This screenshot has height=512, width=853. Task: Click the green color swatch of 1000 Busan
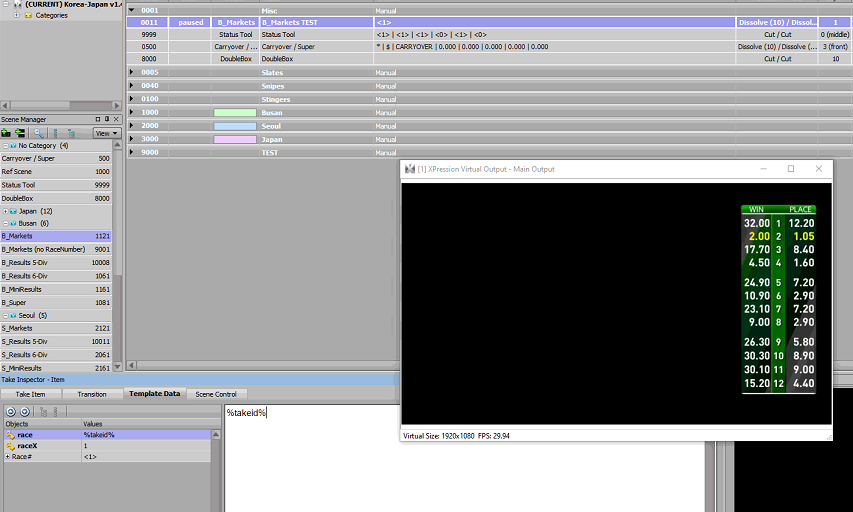click(x=235, y=113)
